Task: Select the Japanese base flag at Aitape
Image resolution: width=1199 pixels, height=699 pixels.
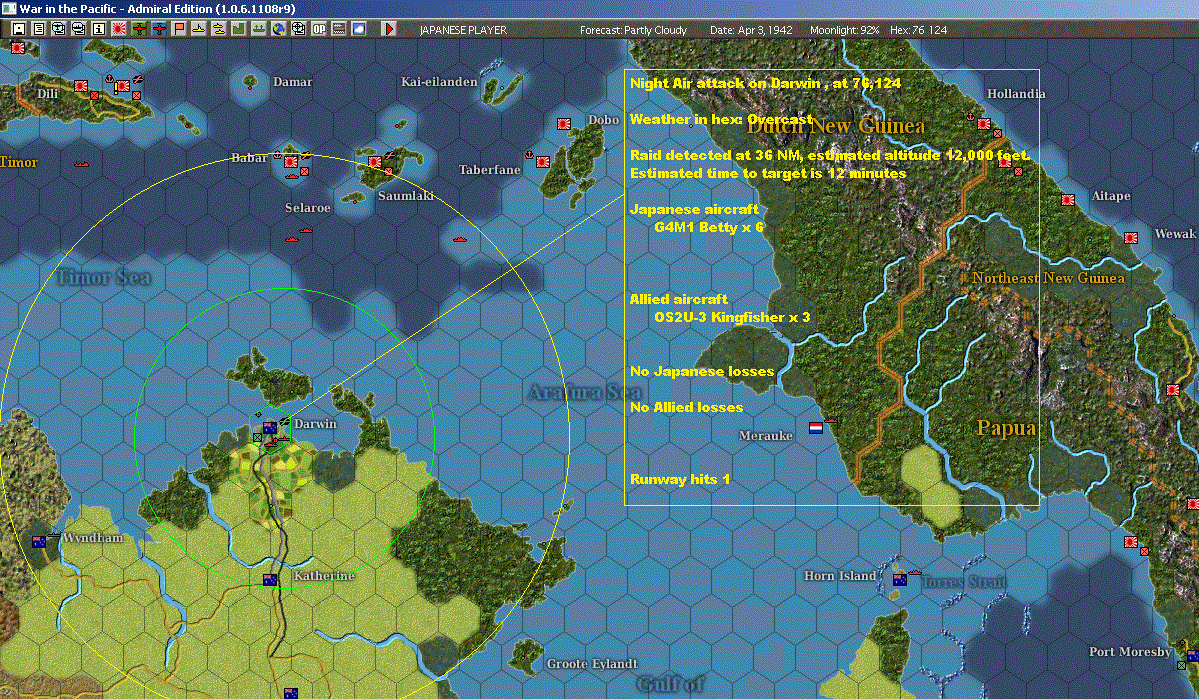Action: [x=1068, y=200]
